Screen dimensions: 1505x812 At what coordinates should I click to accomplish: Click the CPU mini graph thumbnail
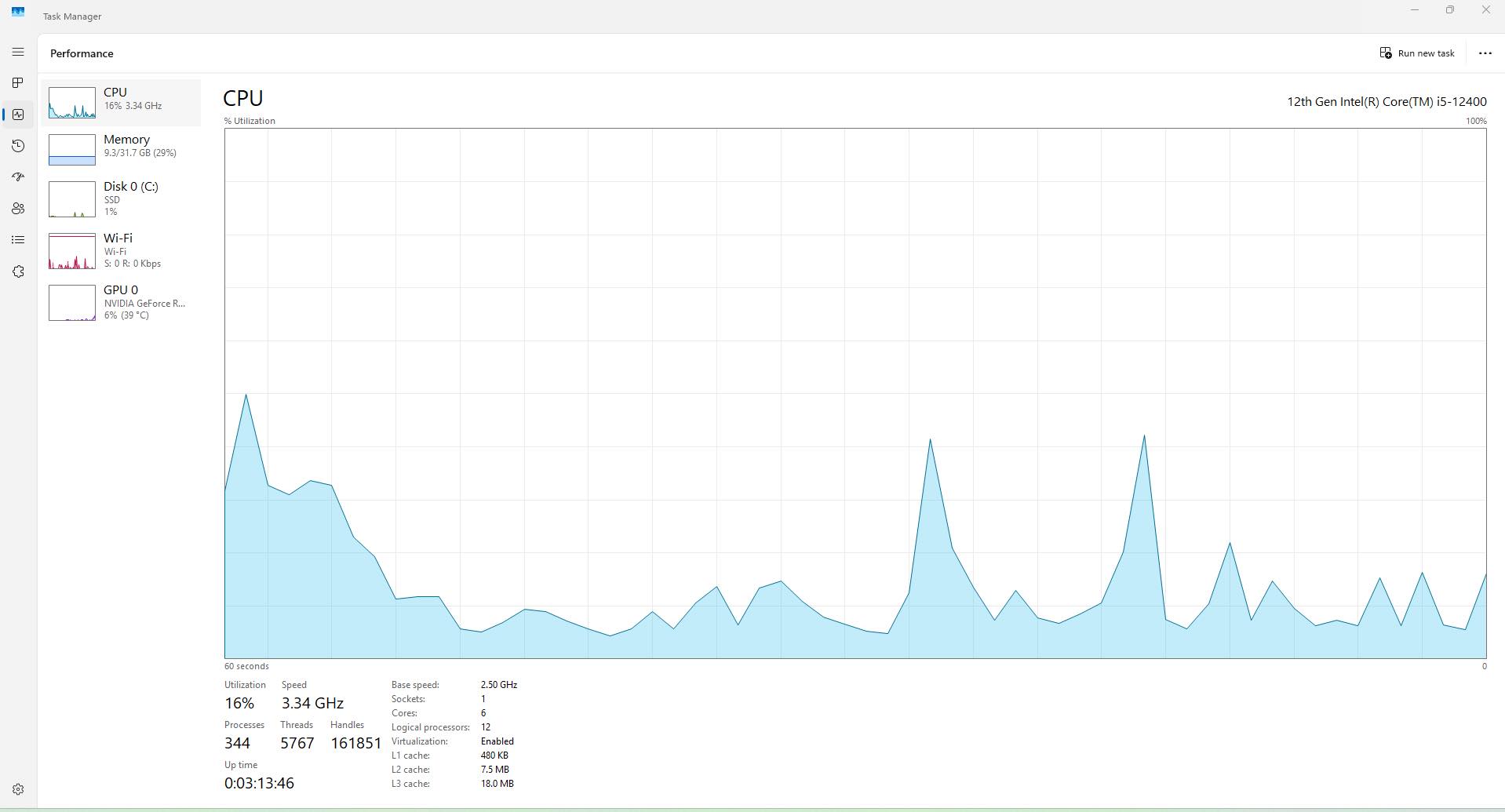point(72,103)
